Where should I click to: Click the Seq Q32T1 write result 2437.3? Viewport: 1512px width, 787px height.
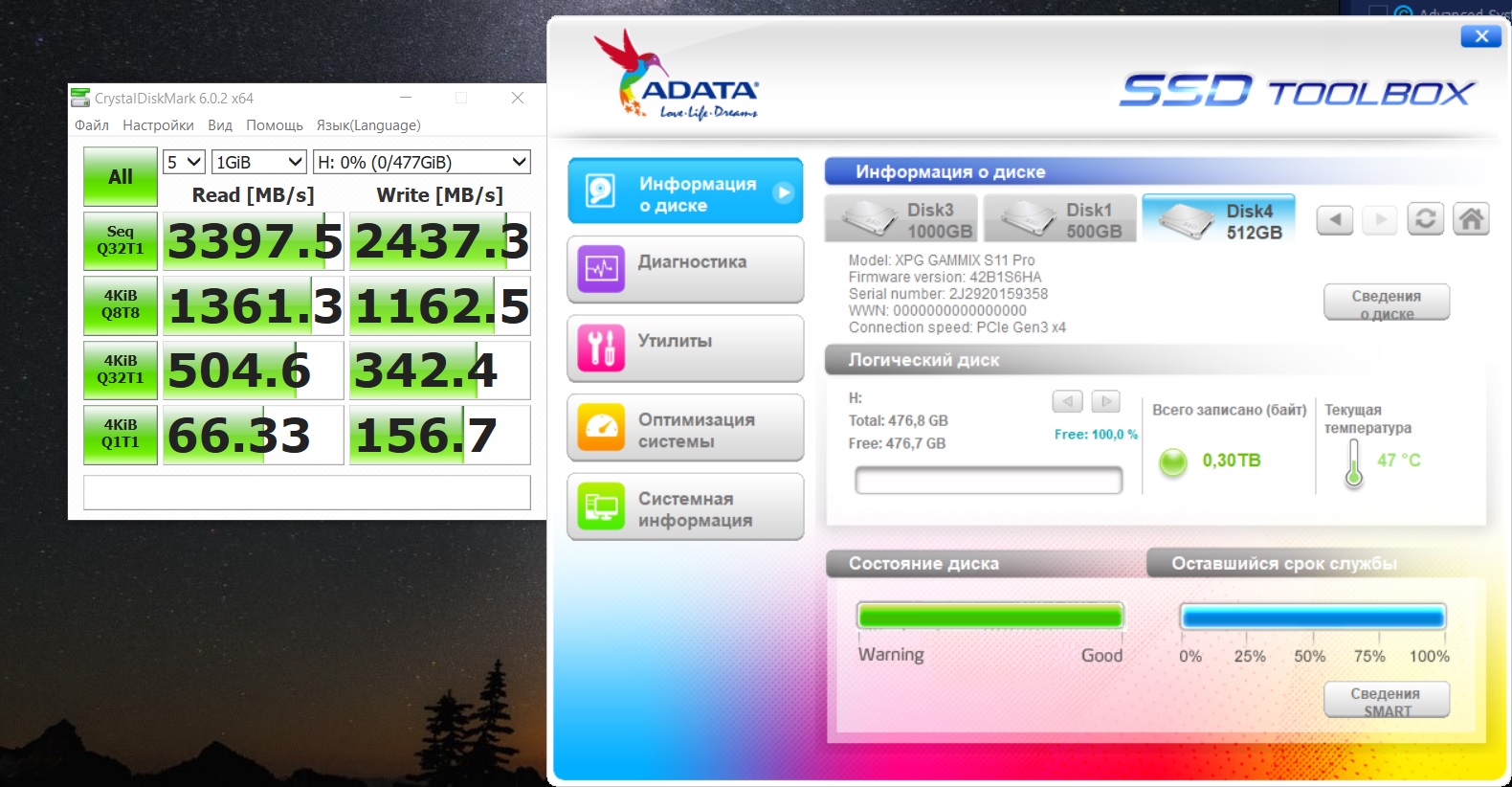point(440,241)
